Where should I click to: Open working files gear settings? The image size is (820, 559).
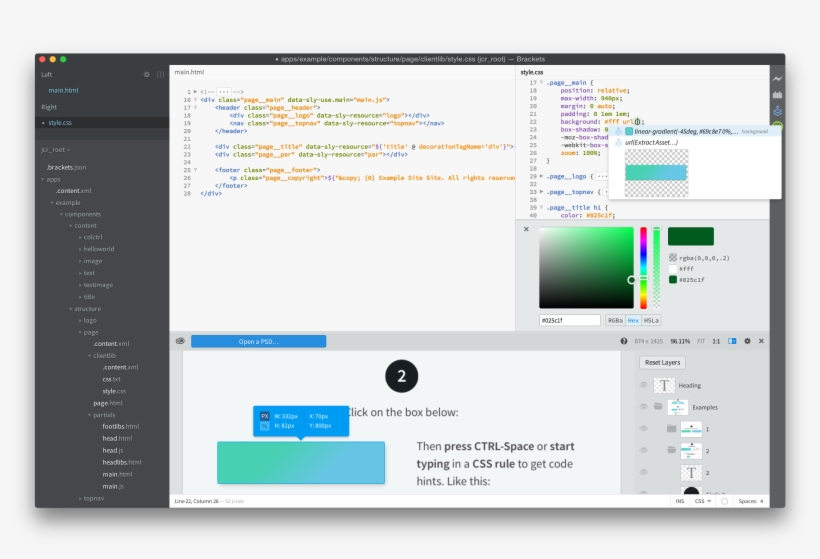tap(147, 74)
